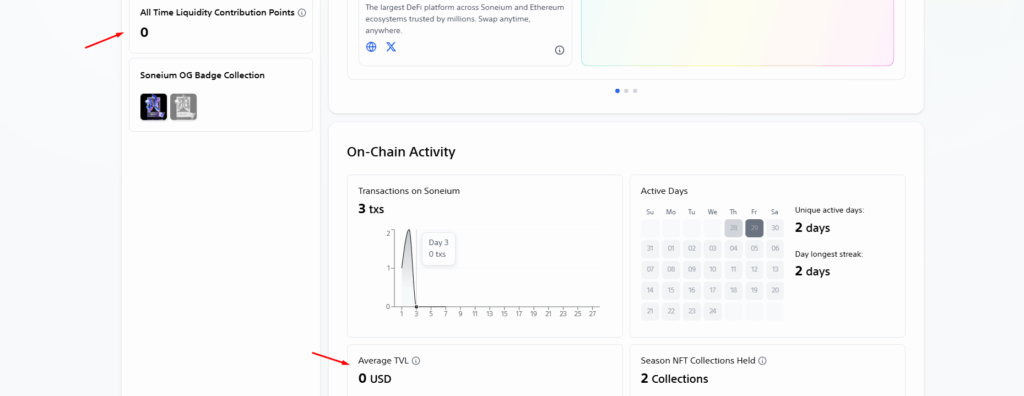Click Soneium OG Badge Collection title
Image resolution: width=1024 pixels, height=396 pixels.
[x=202, y=75]
